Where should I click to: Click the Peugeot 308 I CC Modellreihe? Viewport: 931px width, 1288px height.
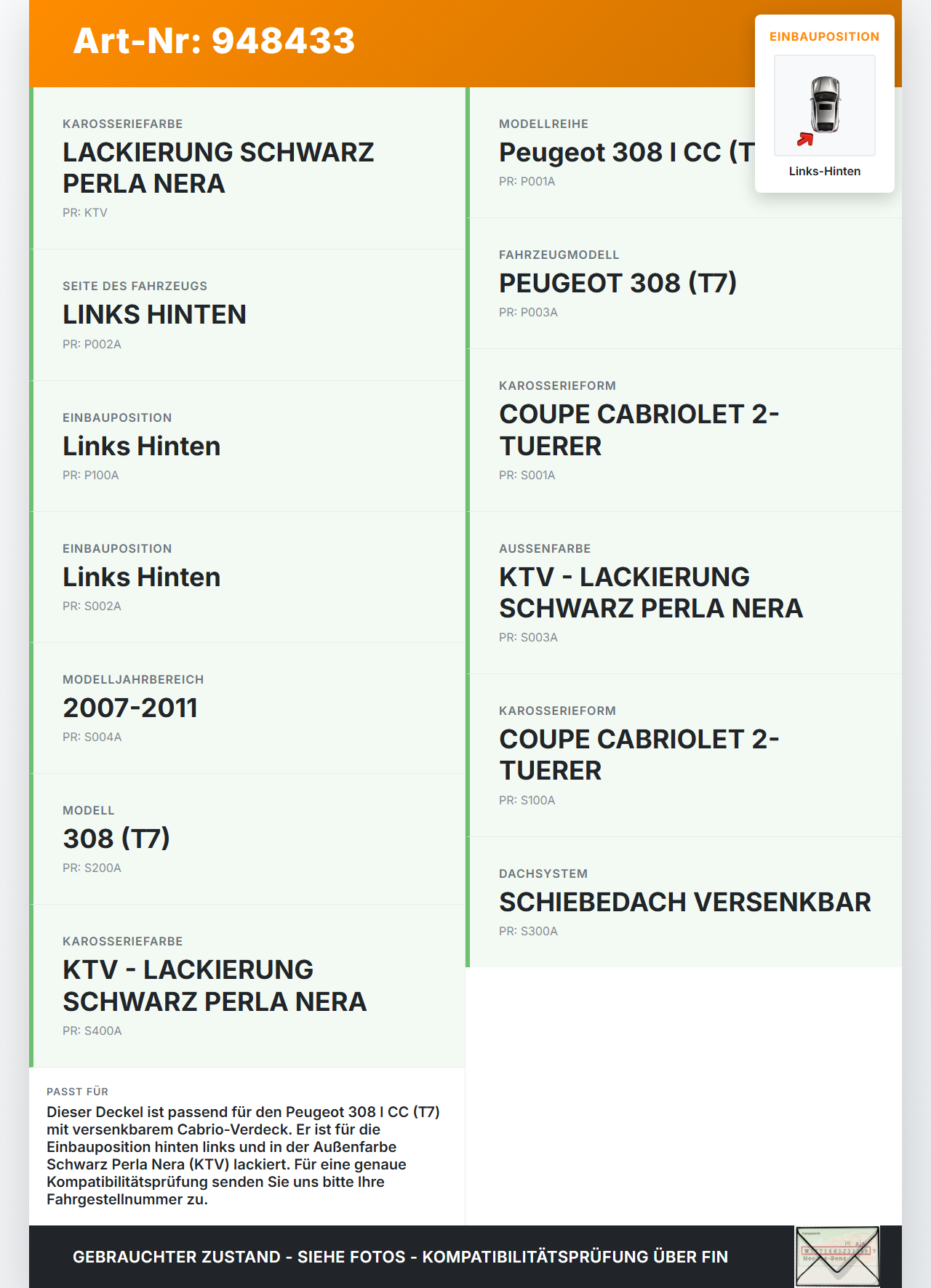click(626, 153)
